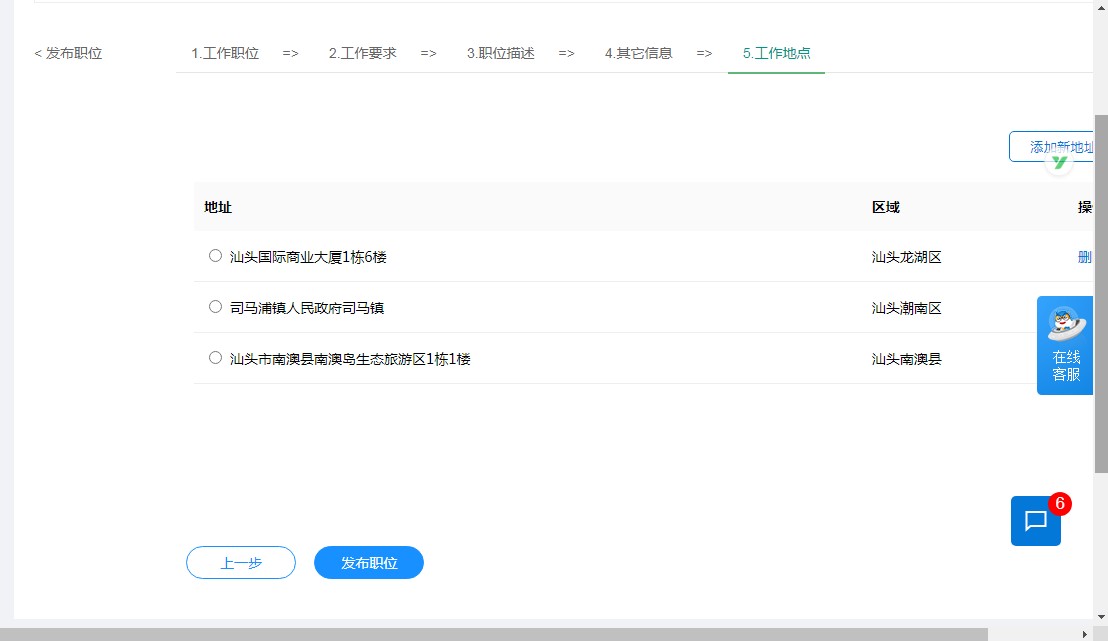The width and height of the screenshot is (1108, 641).
Task: Click the chat bubble icon with red badge
Action: [1035, 521]
